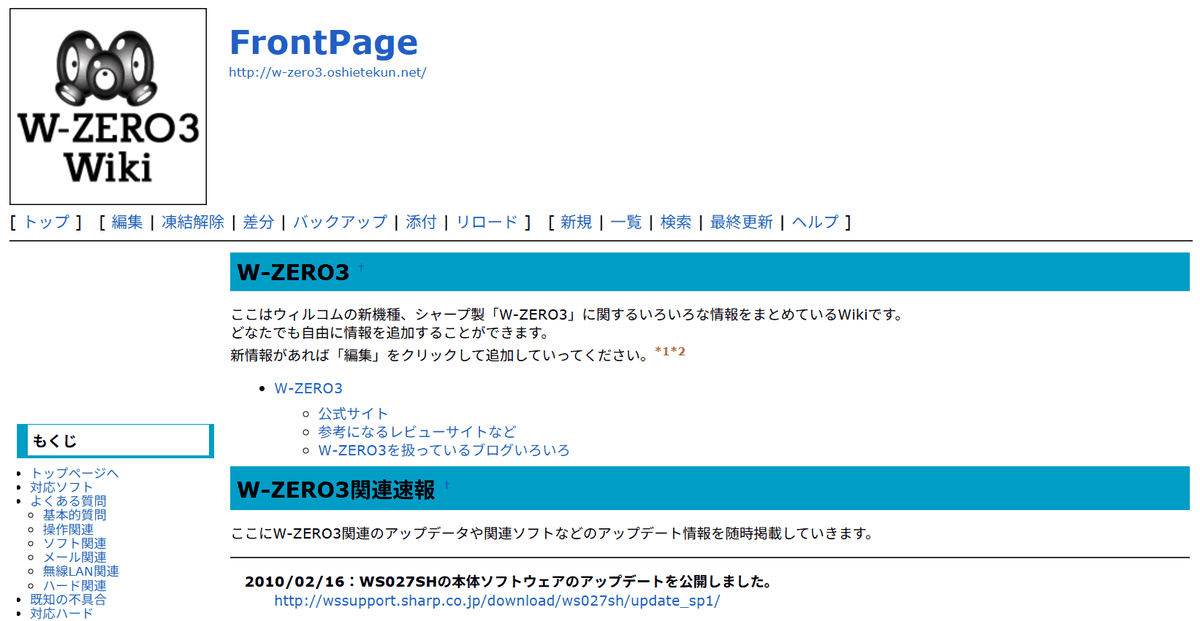Click the W-ZERO3 Wiki logo image
Viewport: 1200px width, 621px height.
(108, 106)
